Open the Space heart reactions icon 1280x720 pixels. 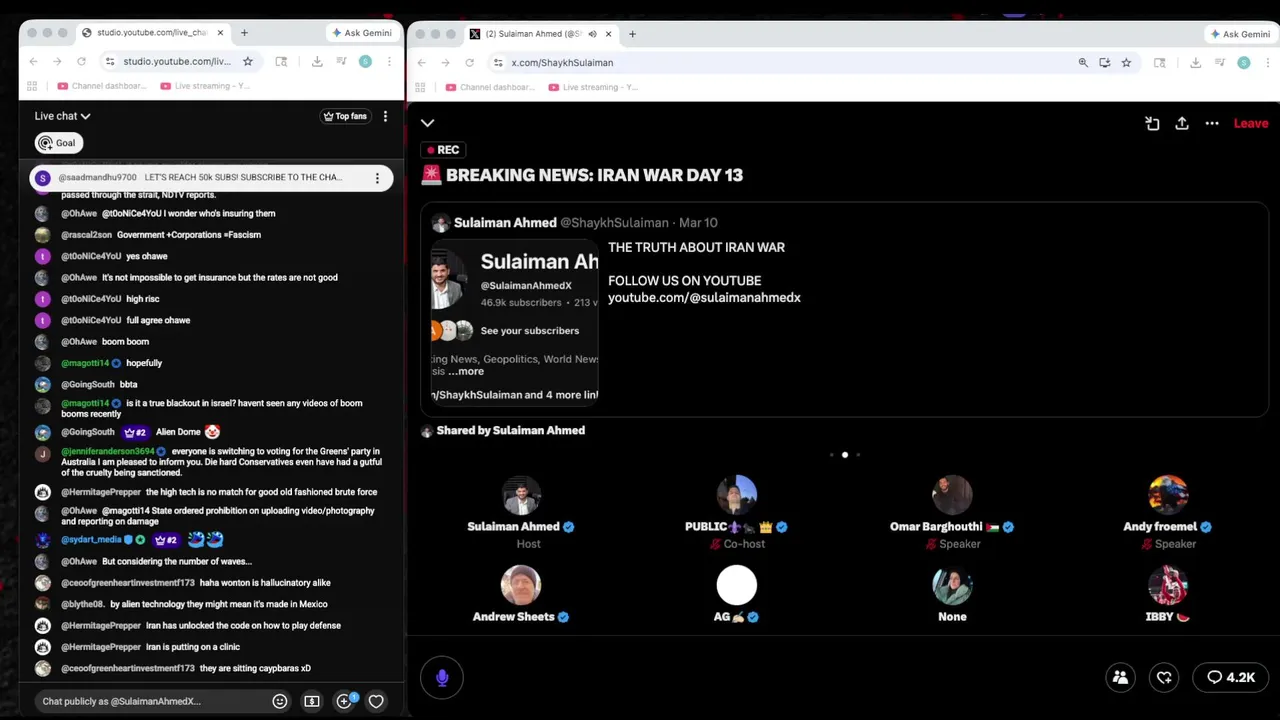[x=1164, y=677]
